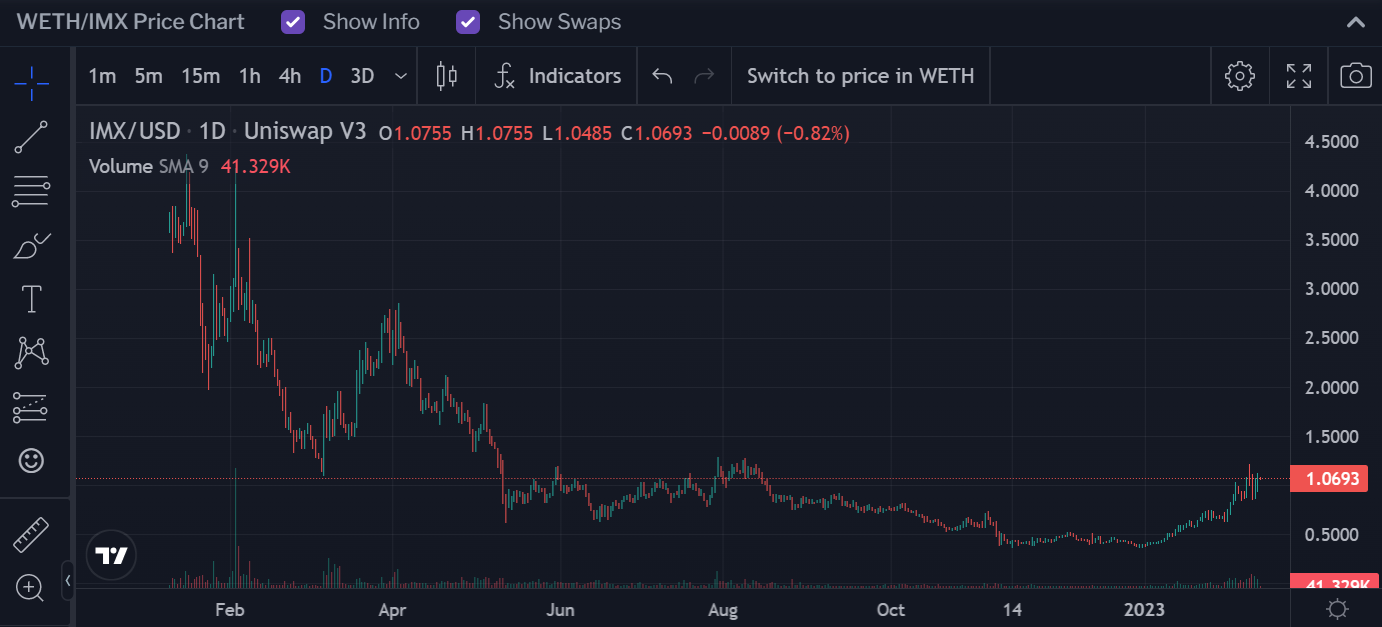Uncheck the Show Info checkbox
This screenshot has height=627, width=1382.
(x=293, y=21)
